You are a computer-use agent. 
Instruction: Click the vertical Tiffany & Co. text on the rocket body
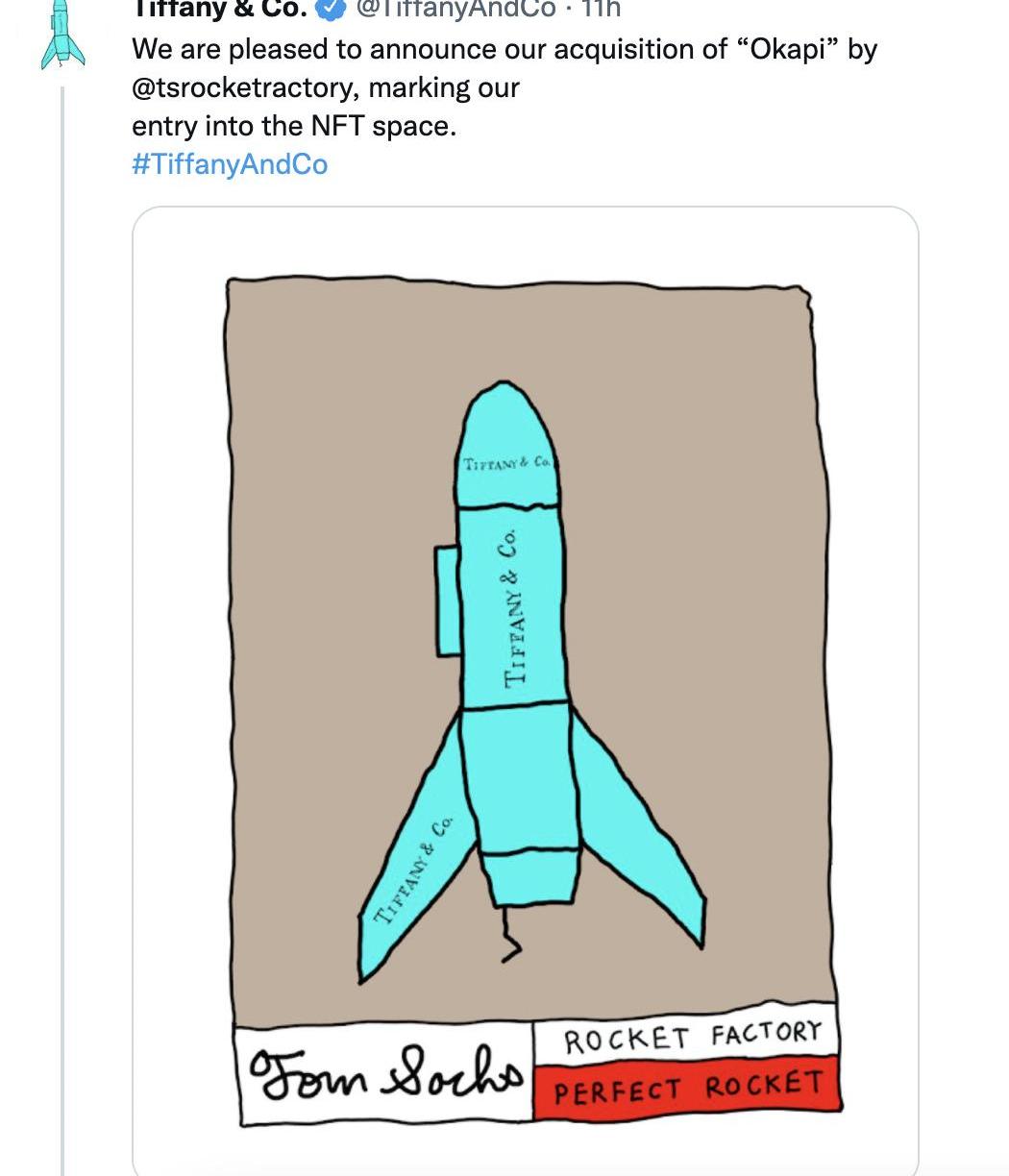[514, 607]
